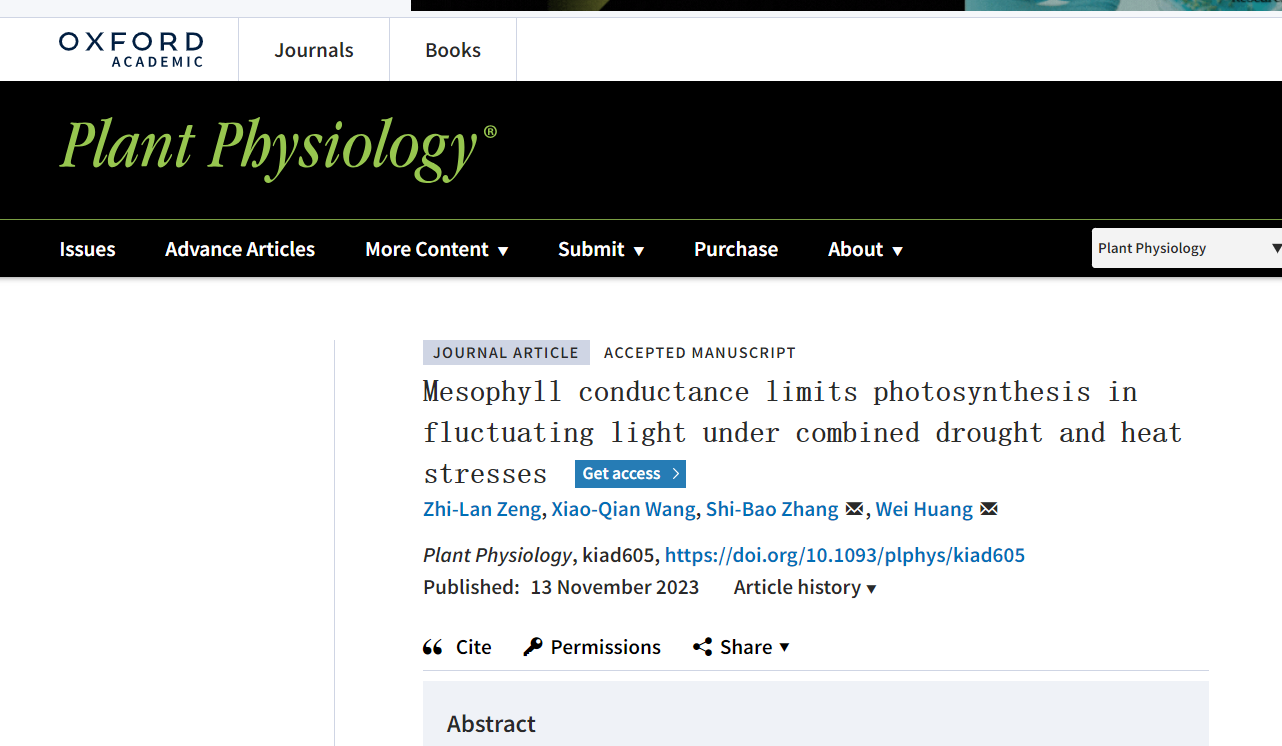Click the Cite quotation mark icon
Viewport: 1282px width, 746px height.
[433, 647]
